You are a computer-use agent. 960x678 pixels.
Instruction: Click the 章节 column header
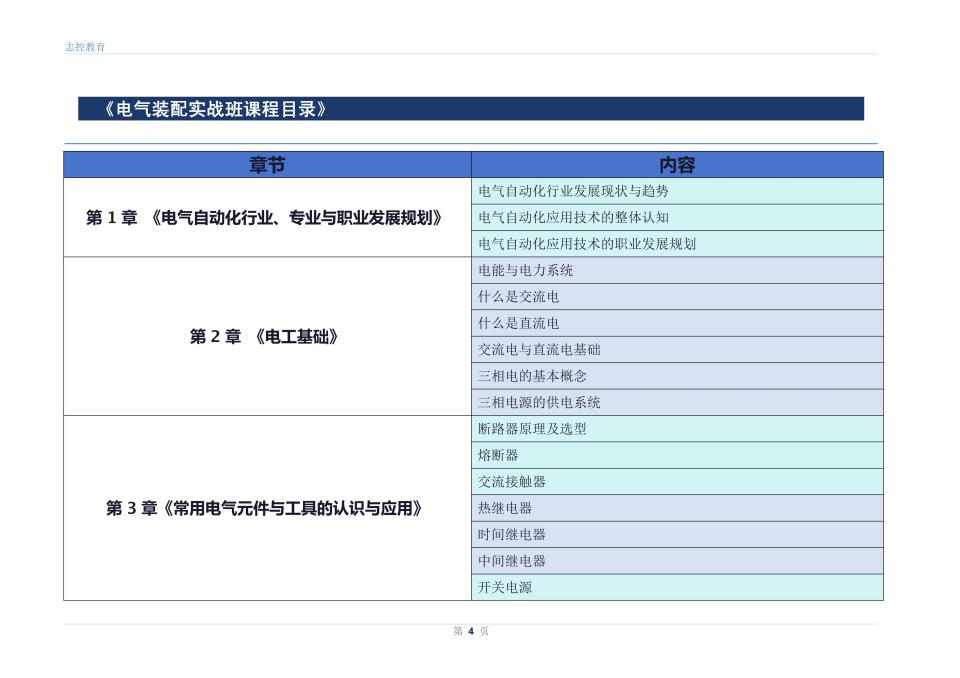268,165
